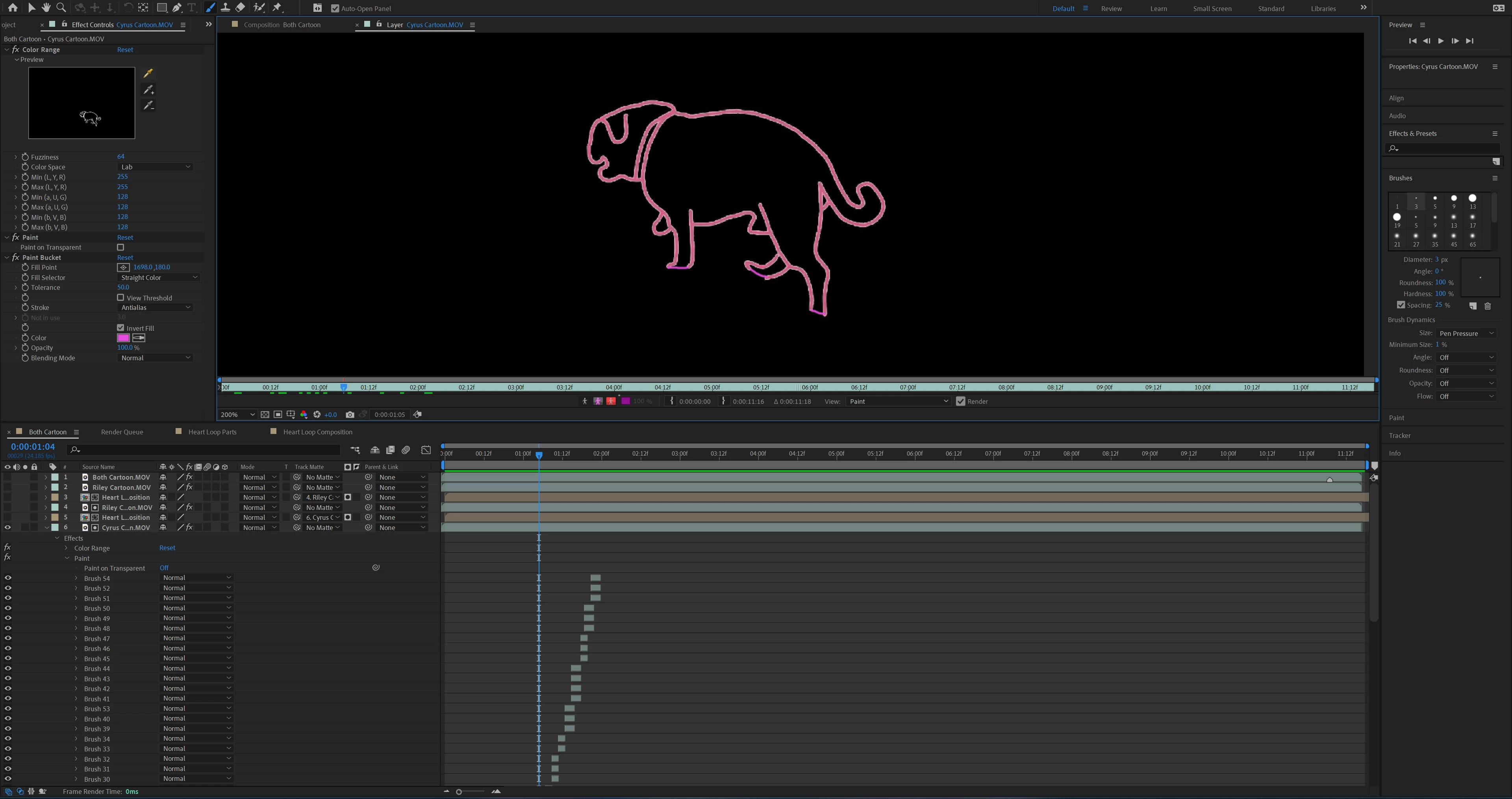Disable the Invert Fill checkbox
1512x799 pixels.
[x=120, y=328]
